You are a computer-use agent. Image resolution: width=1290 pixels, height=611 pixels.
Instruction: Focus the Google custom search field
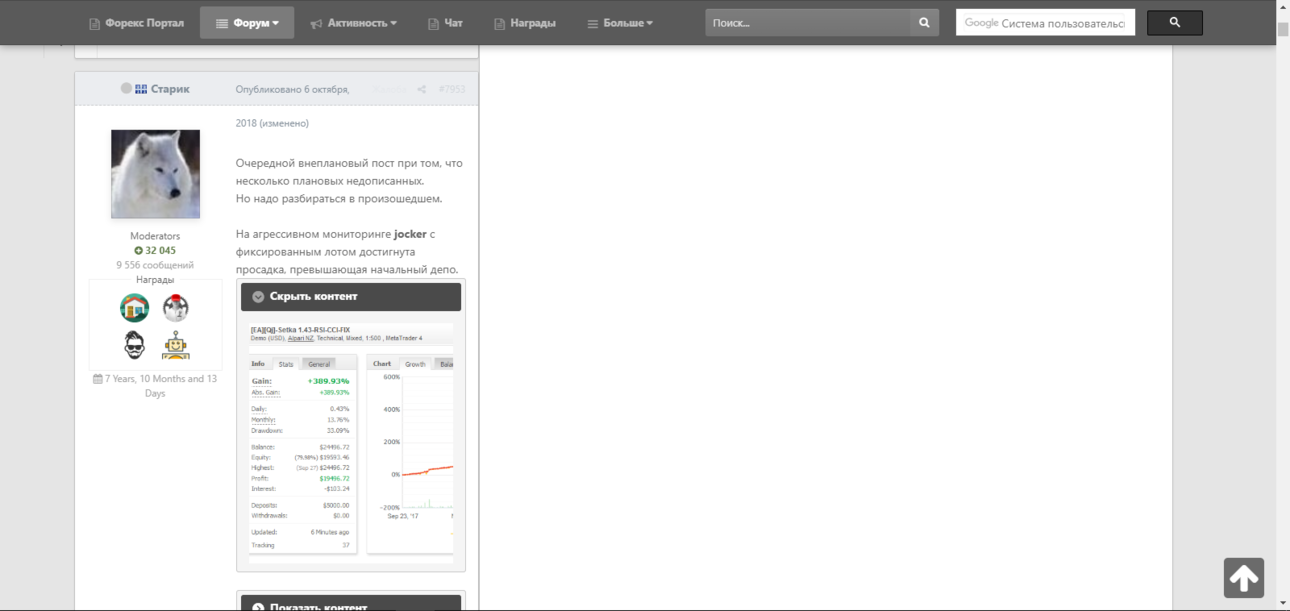1045,23
